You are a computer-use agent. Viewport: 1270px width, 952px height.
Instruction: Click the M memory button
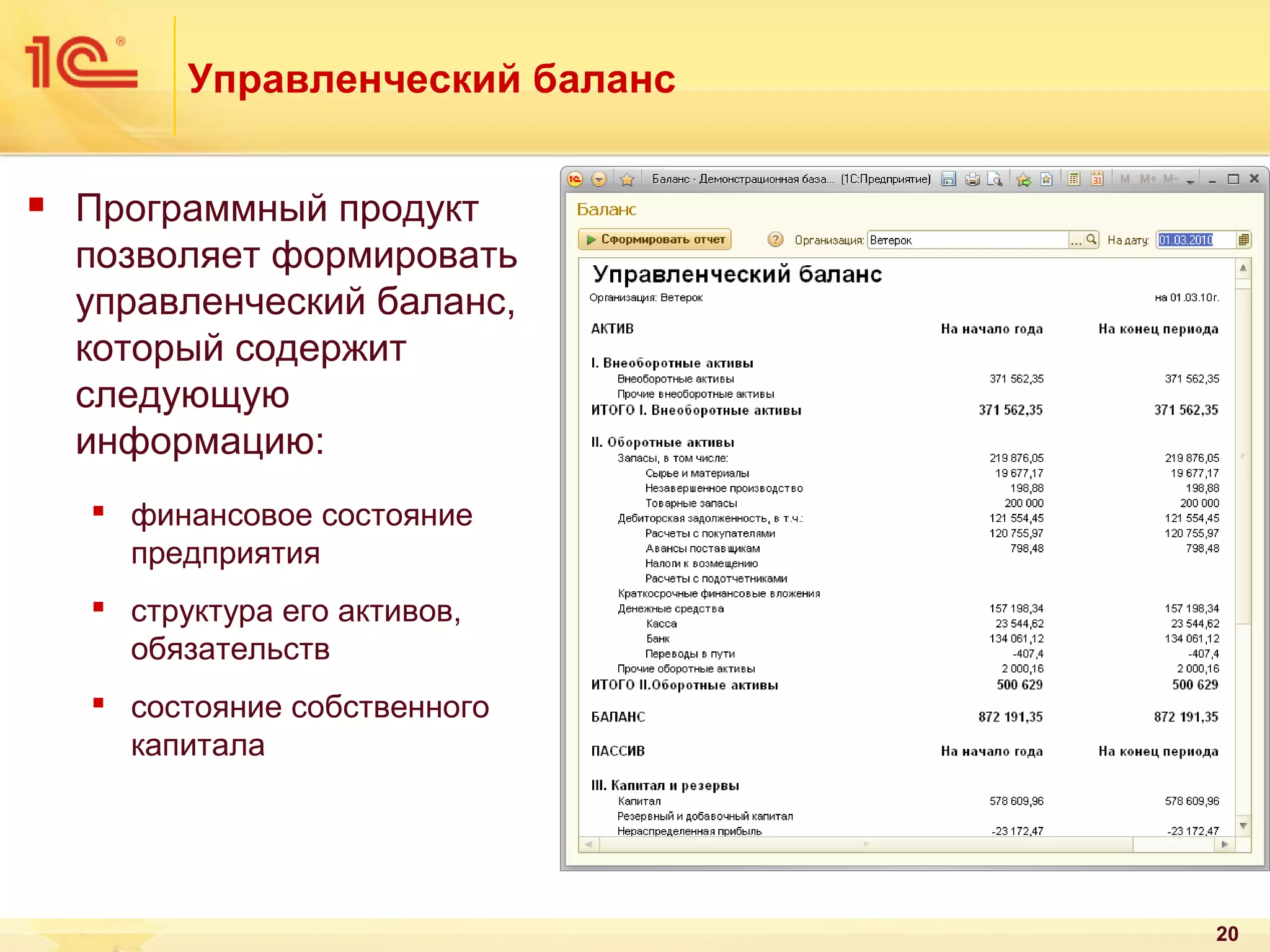tap(1125, 179)
